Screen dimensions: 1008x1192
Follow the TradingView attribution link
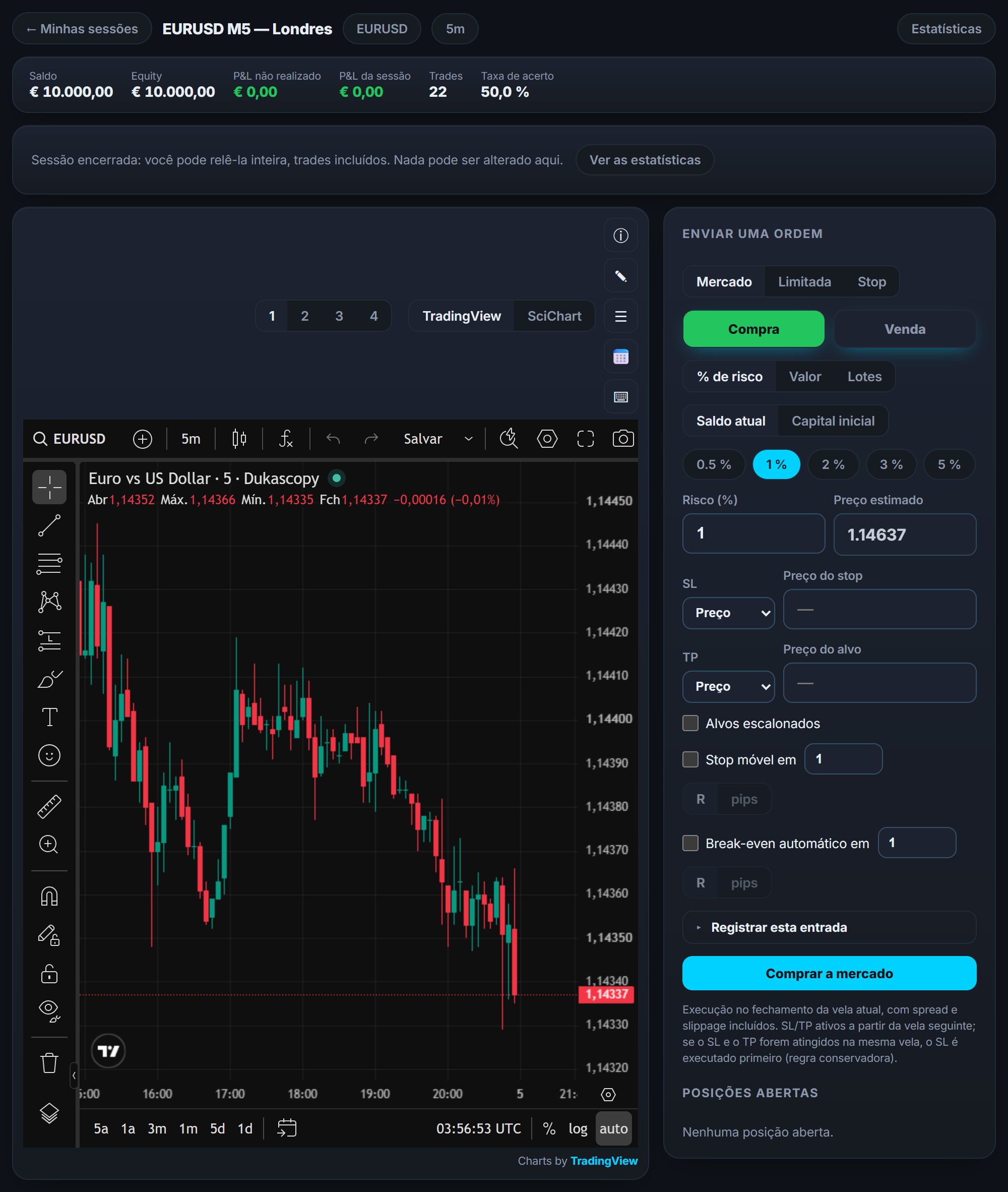[x=603, y=1161]
